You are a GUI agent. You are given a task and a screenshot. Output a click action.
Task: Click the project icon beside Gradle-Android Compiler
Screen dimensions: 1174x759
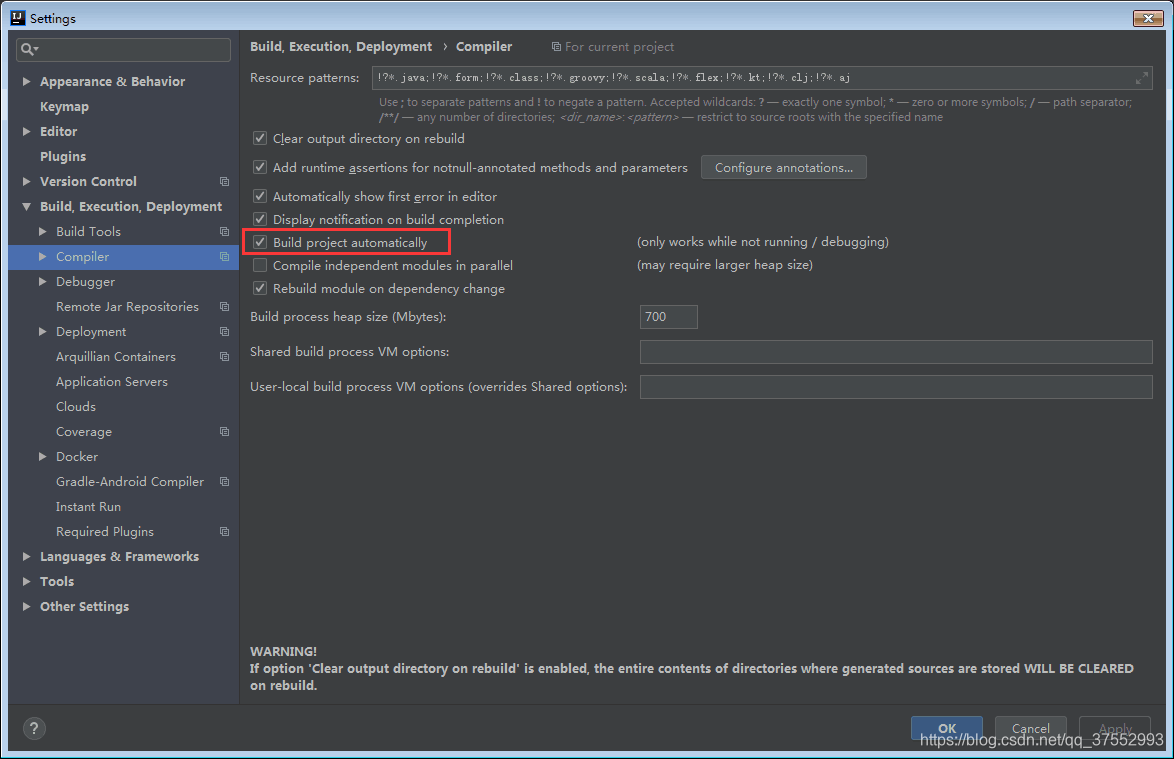pyautogui.click(x=224, y=482)
